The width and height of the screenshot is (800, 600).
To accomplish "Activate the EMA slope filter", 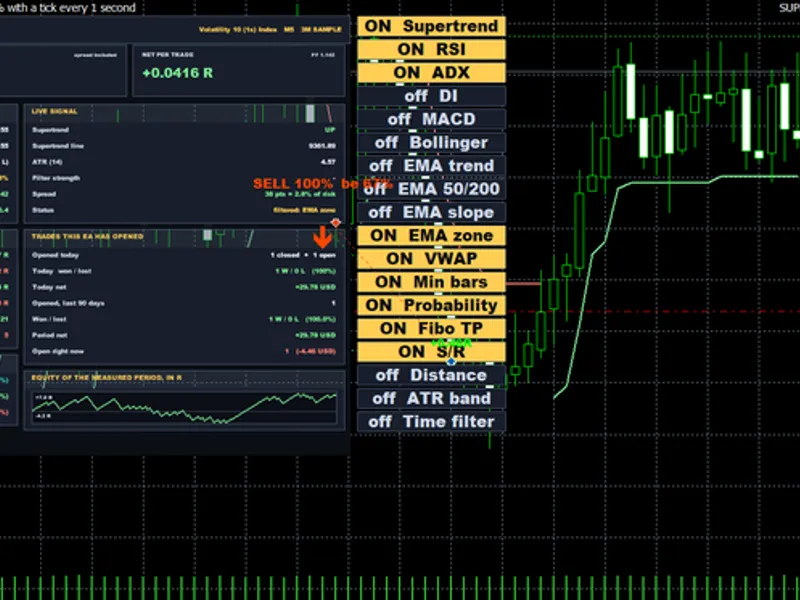I will [x=431, y=212].
